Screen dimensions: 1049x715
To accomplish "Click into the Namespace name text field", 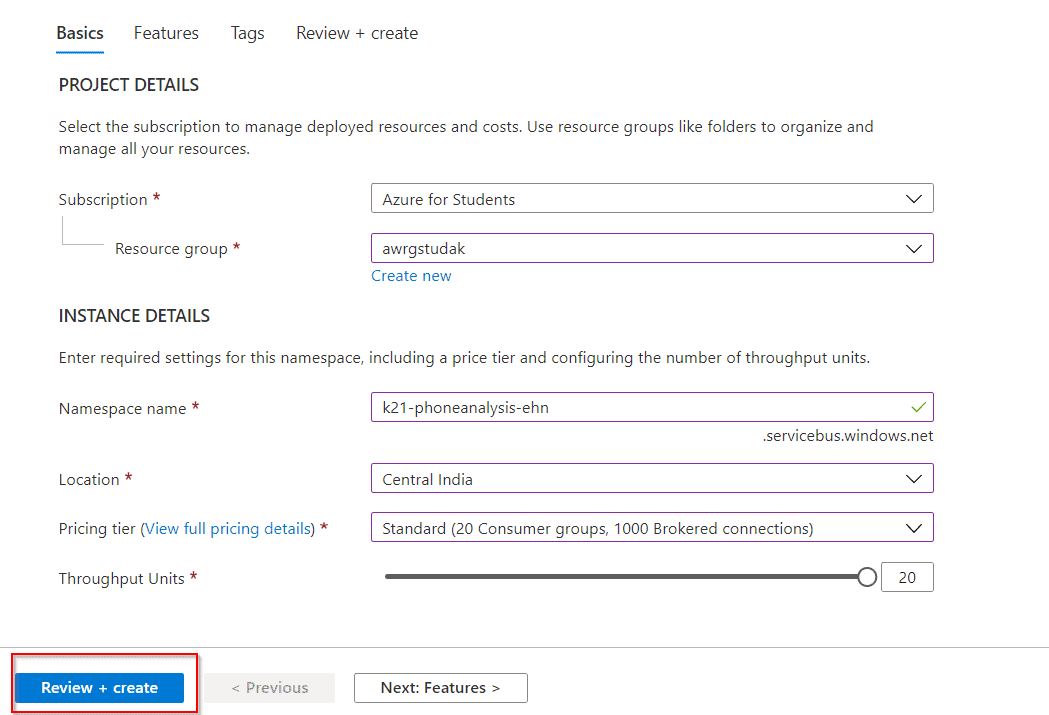I will [x=640, y=408].
